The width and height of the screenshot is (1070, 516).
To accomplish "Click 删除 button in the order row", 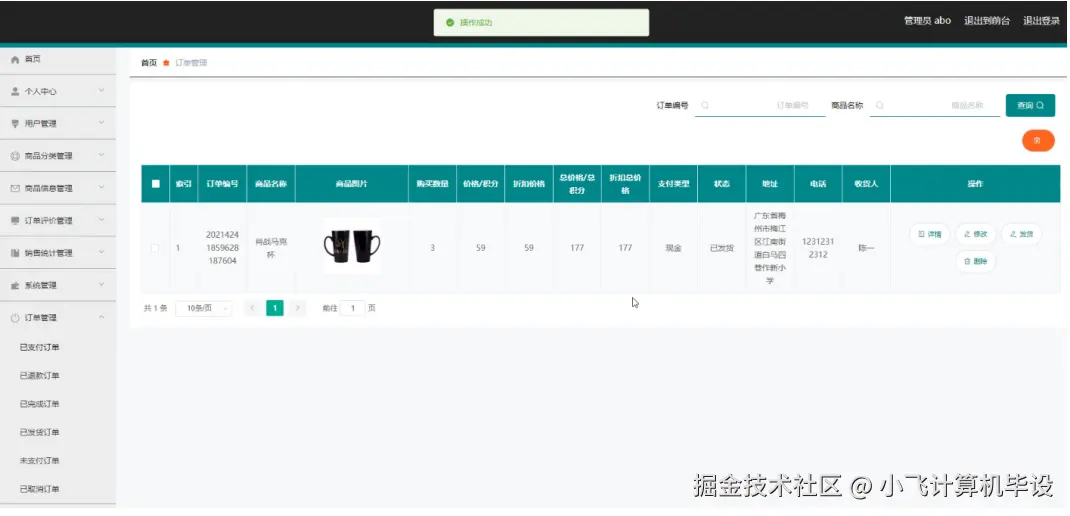I will 976,261.
